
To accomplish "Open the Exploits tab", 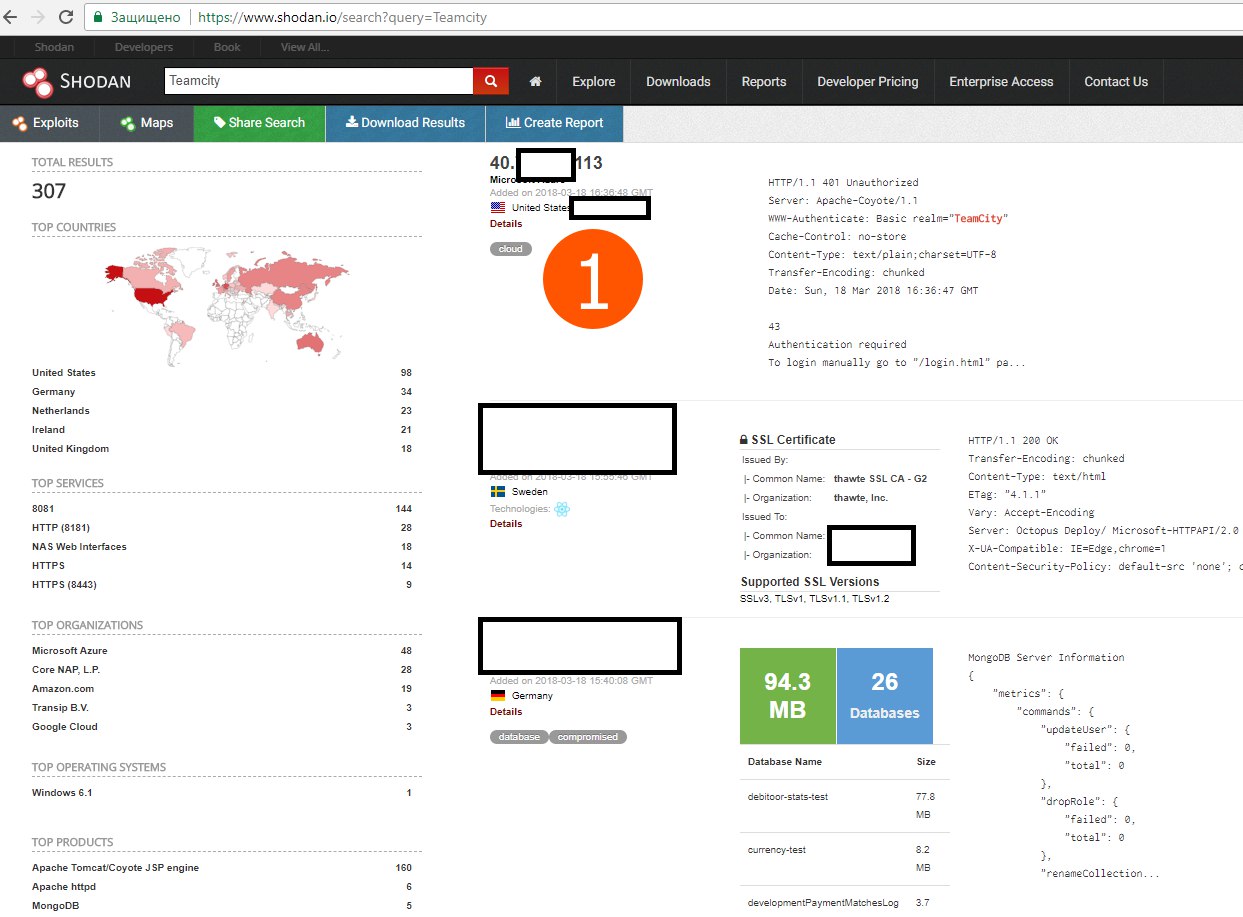I will pos(49,123).
